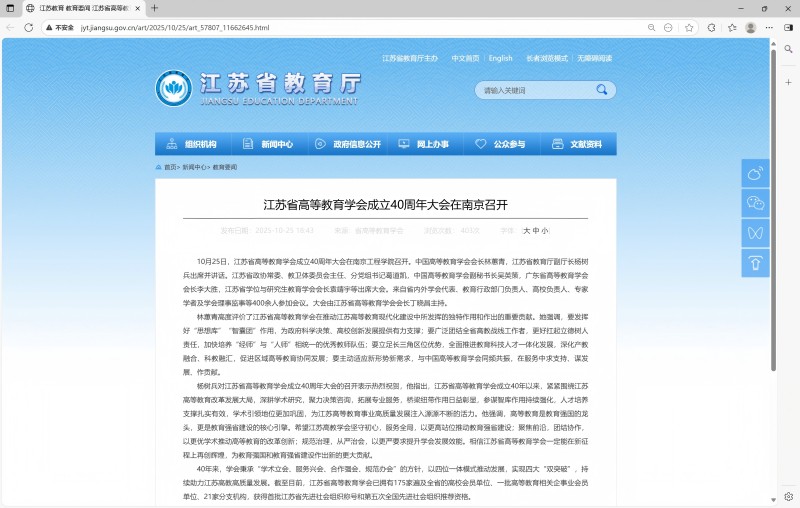The image size is (800, 508).
Task: Enable 无障碍阅读 accessibility reading
Action: coord(594,58)
